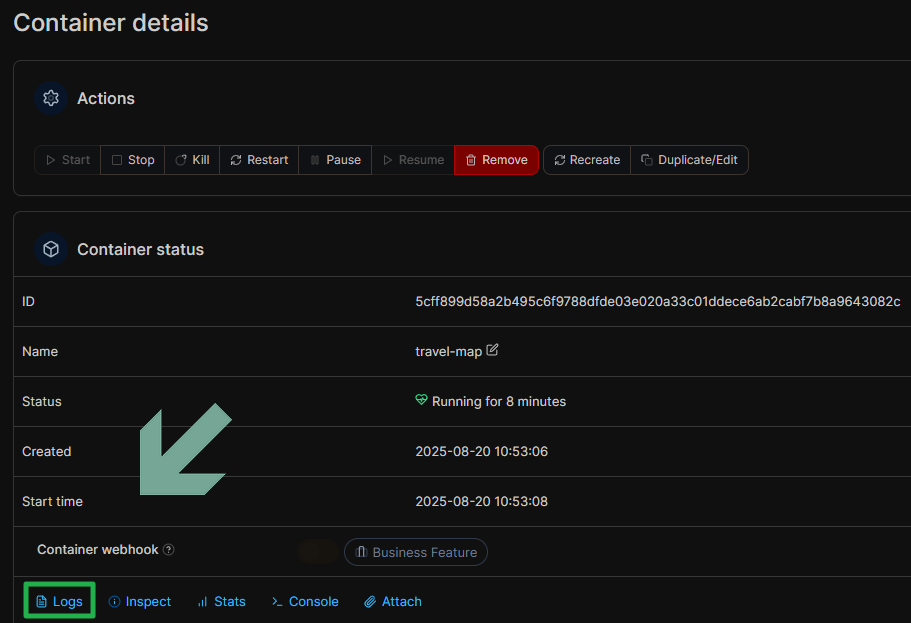This screenshot has width=911, height=623.
Task: Open container Stats view
Action: [221, 602]
